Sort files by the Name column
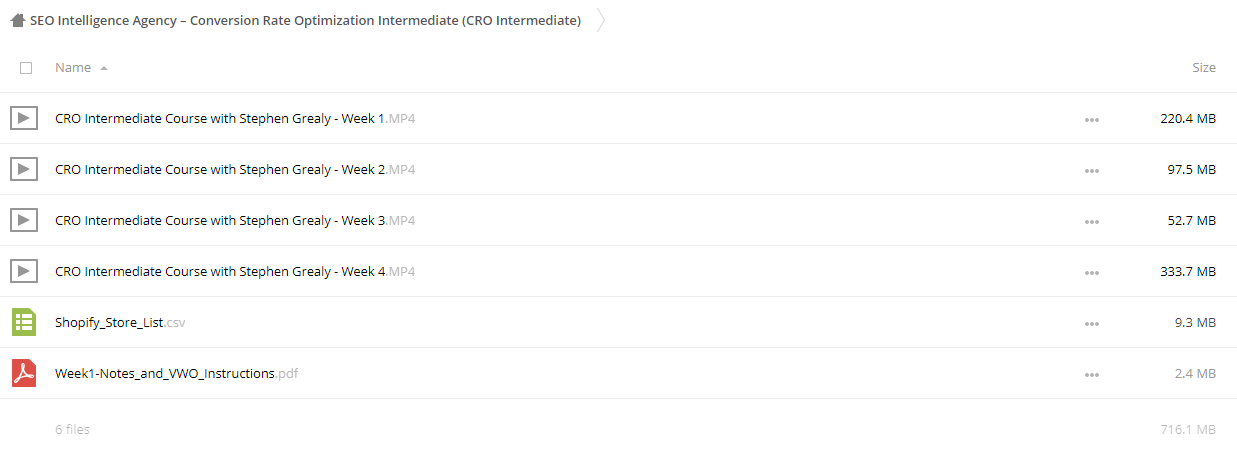Image resolution: width=1237 pixels, height=455 pixels. pos(73,68)
